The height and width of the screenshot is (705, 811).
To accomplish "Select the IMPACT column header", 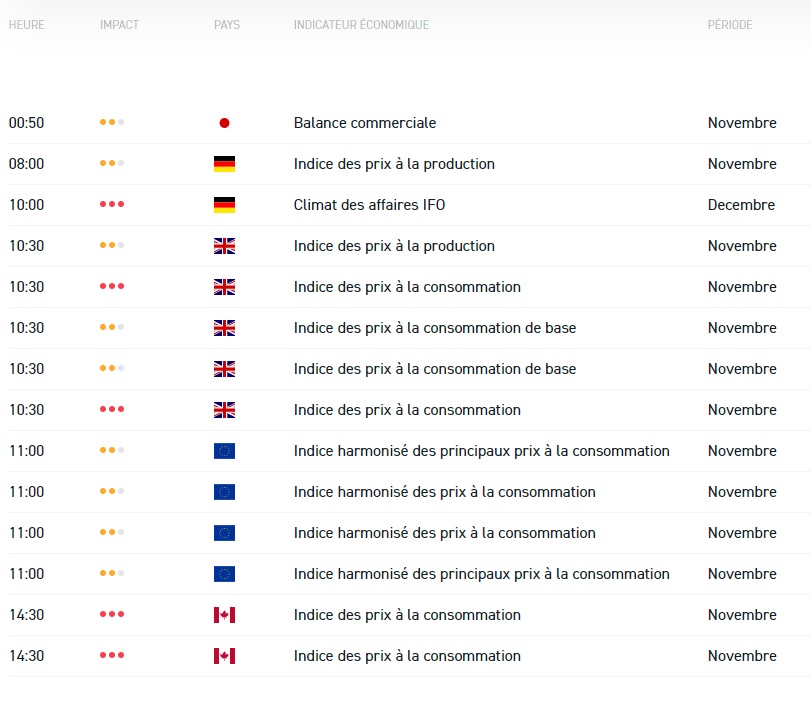I will (x=120, y=25).
